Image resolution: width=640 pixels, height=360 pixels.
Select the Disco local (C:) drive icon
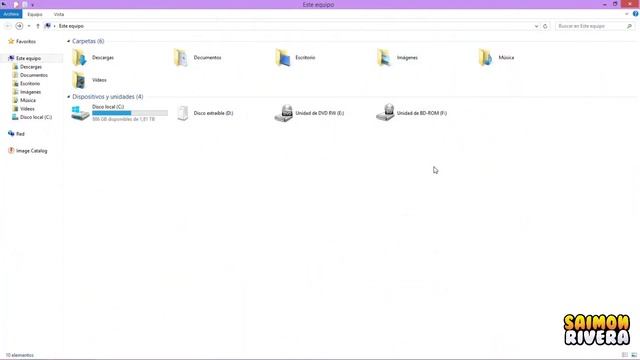coord(80,113)
